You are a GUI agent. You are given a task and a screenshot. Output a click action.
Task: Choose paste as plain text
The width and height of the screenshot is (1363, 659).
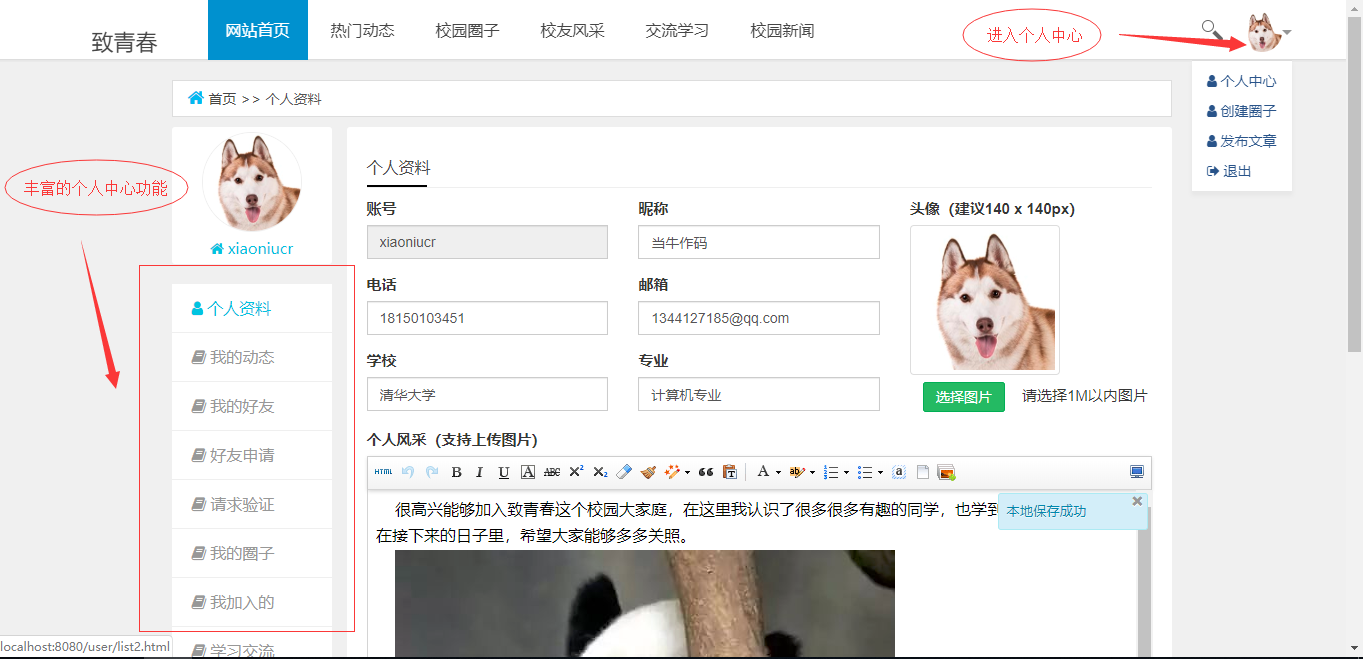tap(730, 472)
